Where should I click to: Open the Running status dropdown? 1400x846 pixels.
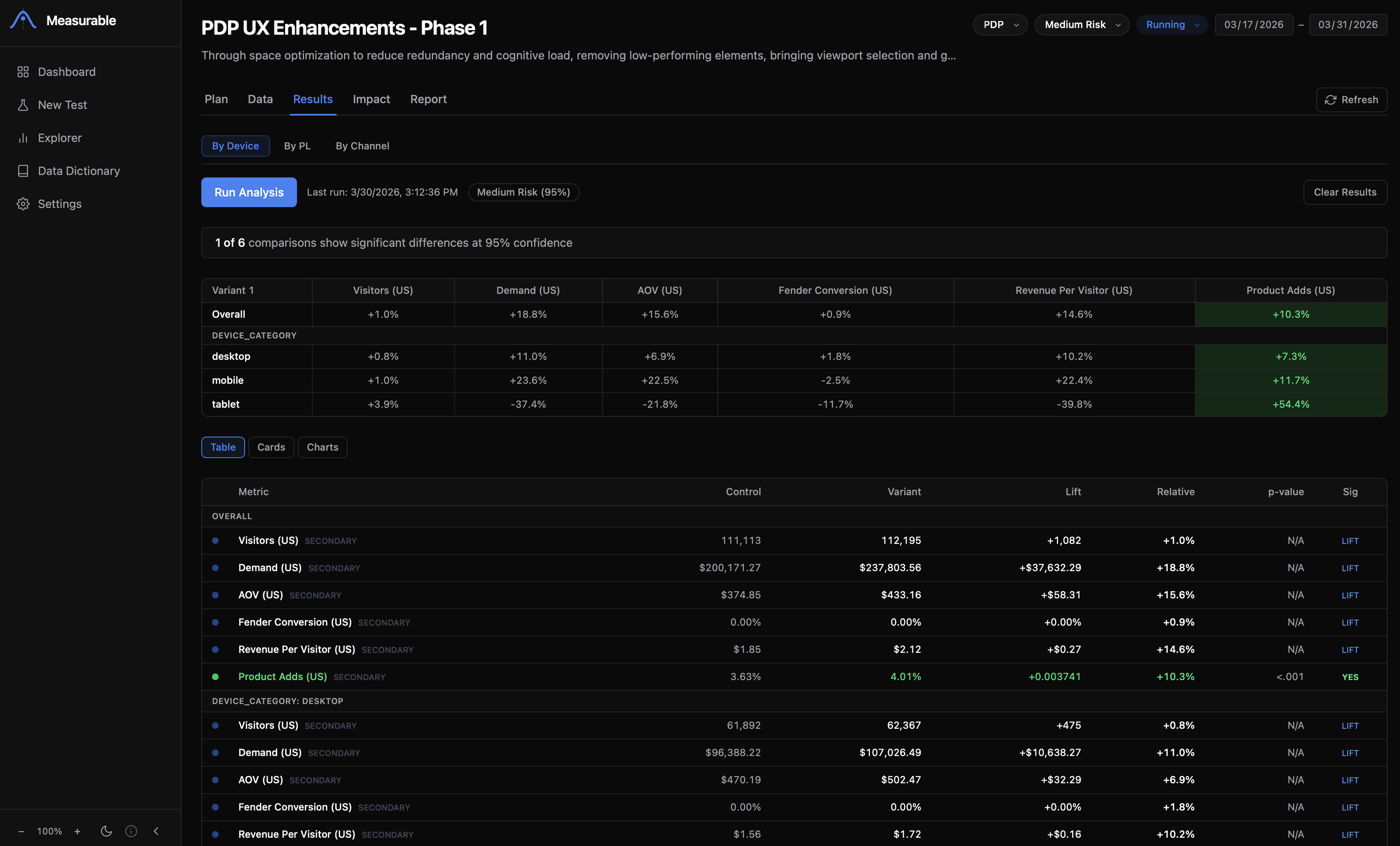click(x=1171, y=24)
